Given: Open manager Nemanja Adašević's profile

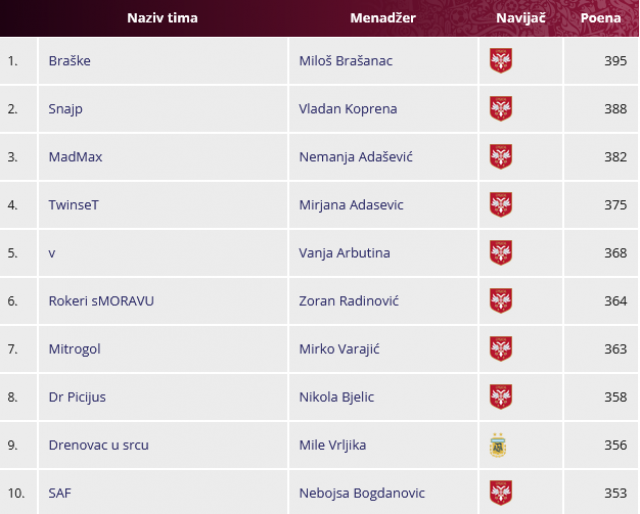Looking at the screenshot, I should [x=356, y=157].
